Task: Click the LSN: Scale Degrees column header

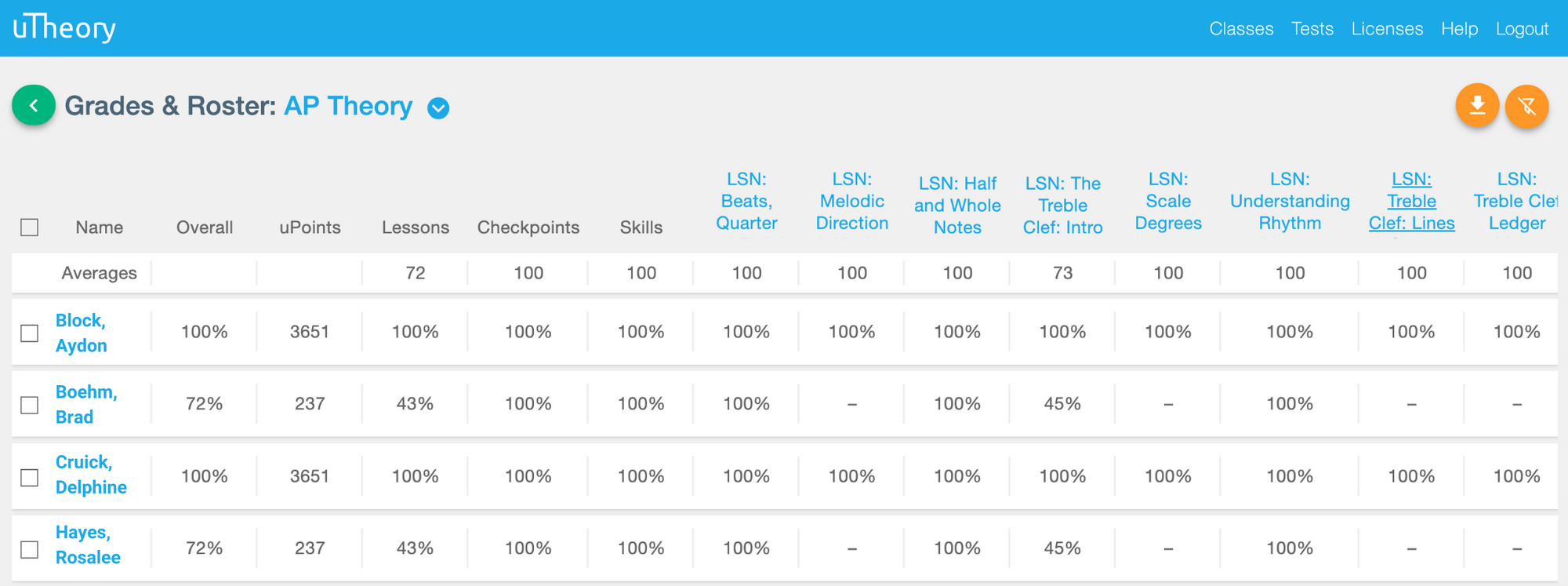Action: tap(1168, 202)
